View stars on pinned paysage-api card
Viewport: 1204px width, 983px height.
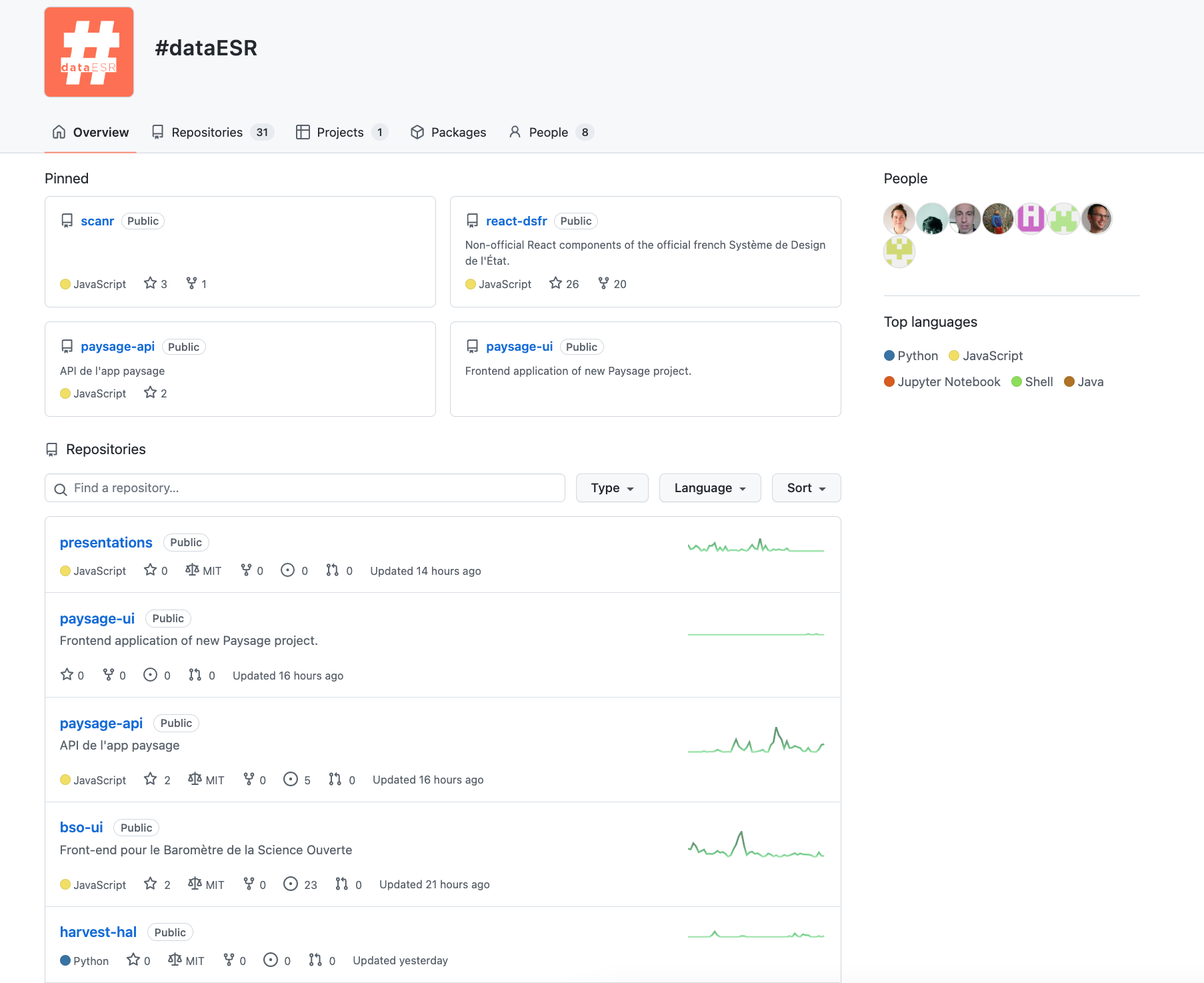pyautogui.click(x=155, y=393)
